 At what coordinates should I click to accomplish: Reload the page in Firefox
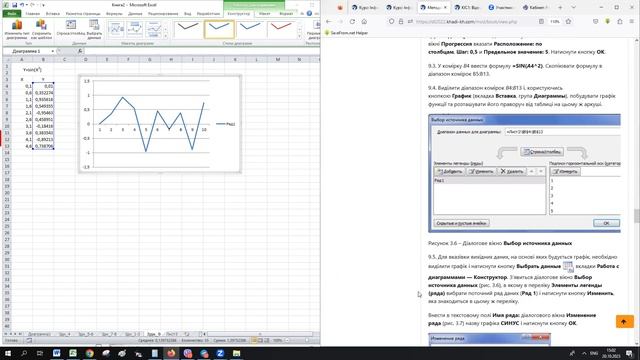pos(352,21)
